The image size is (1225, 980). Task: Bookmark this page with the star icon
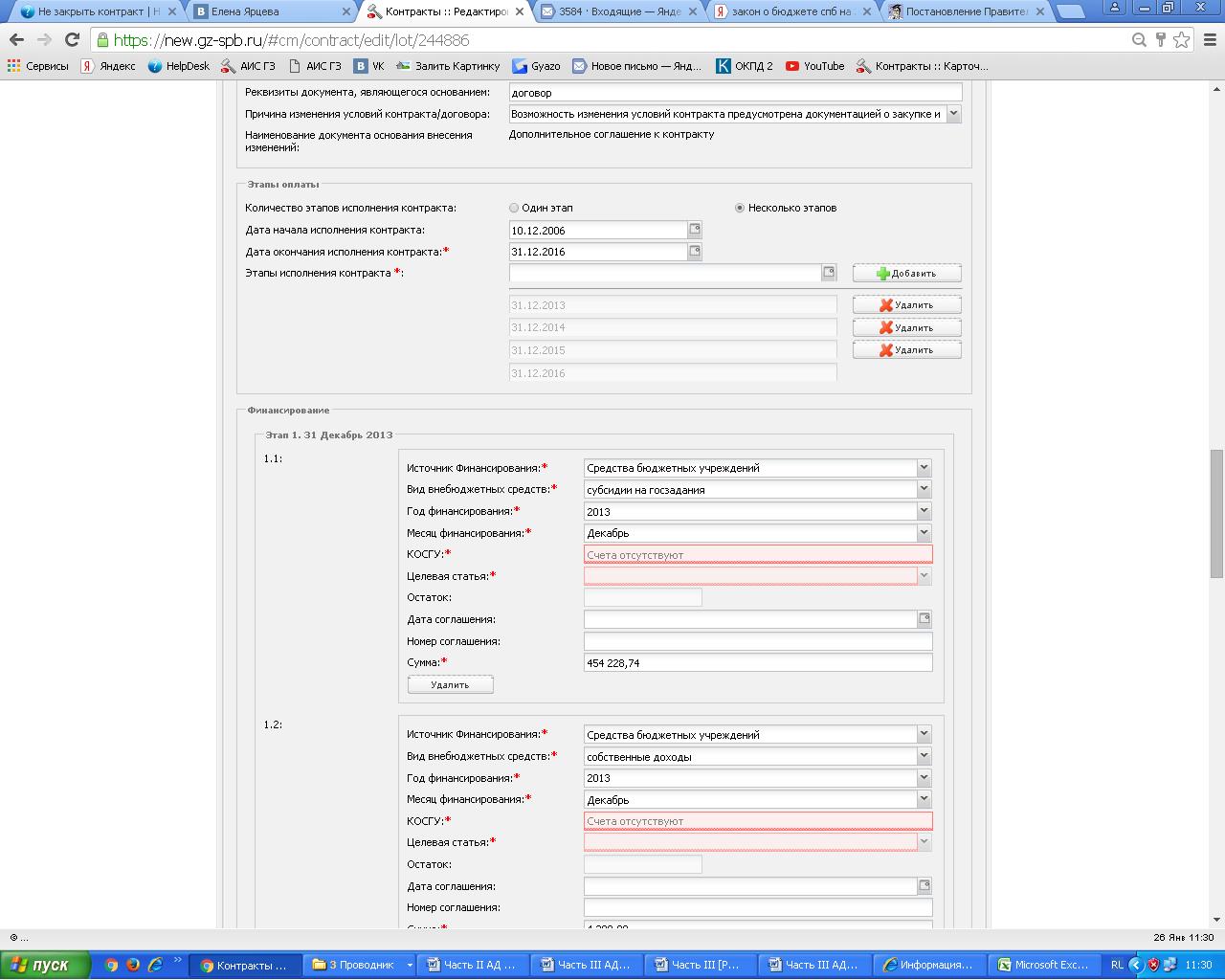(x=1182, y=40)
